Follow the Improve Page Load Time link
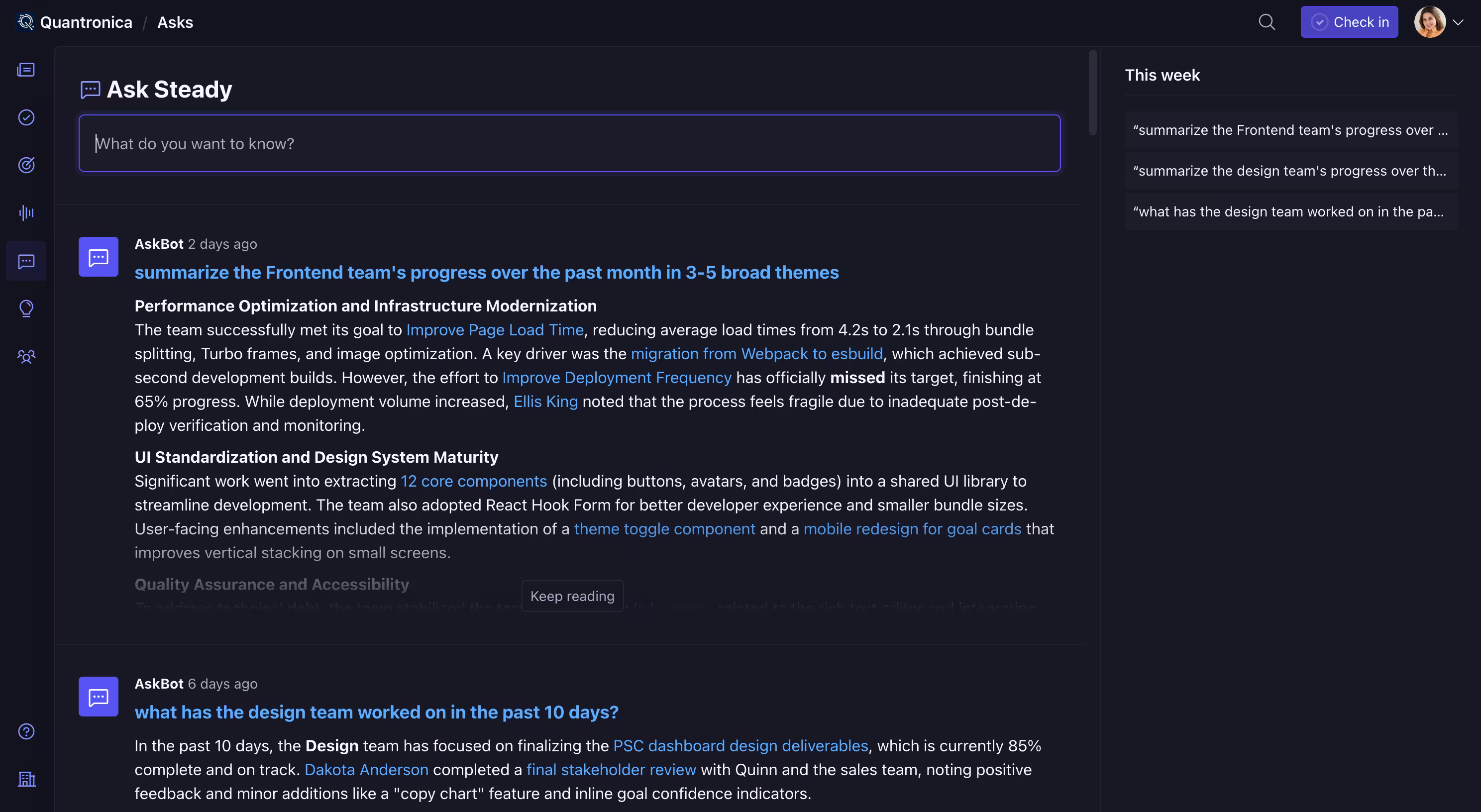The height and width of the screenshot is (812, 1481). point(495,330)
